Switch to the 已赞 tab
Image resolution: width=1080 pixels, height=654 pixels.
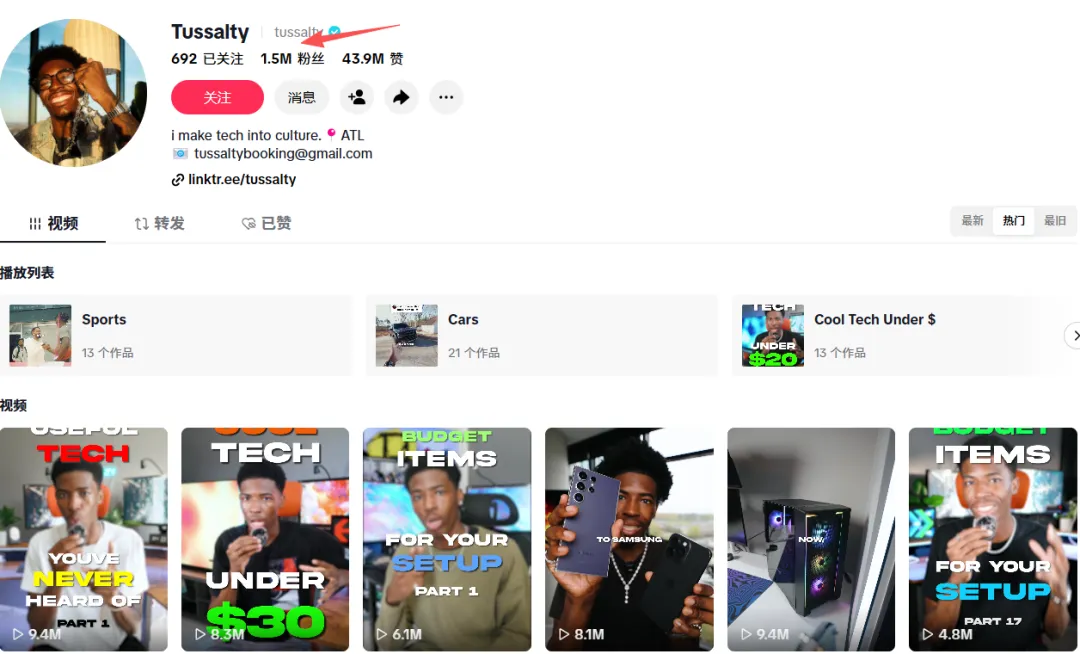tap(267, 224)
